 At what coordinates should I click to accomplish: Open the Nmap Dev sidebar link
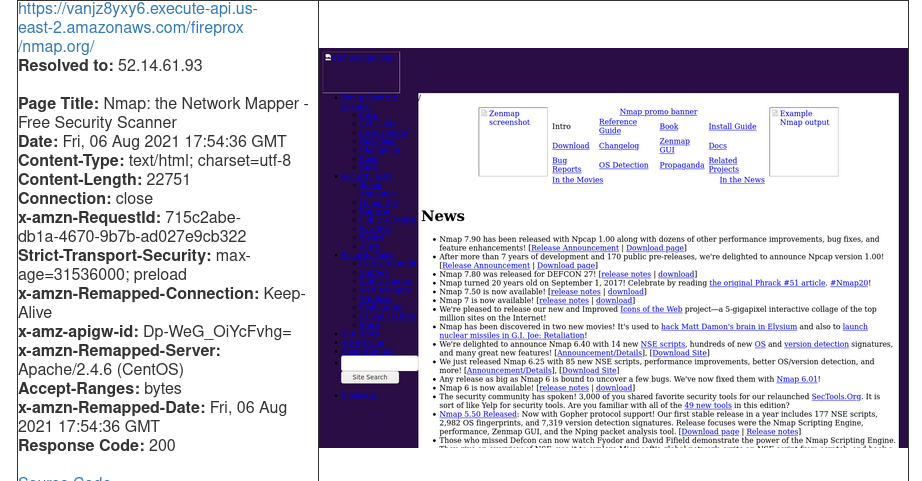(379, 202)
